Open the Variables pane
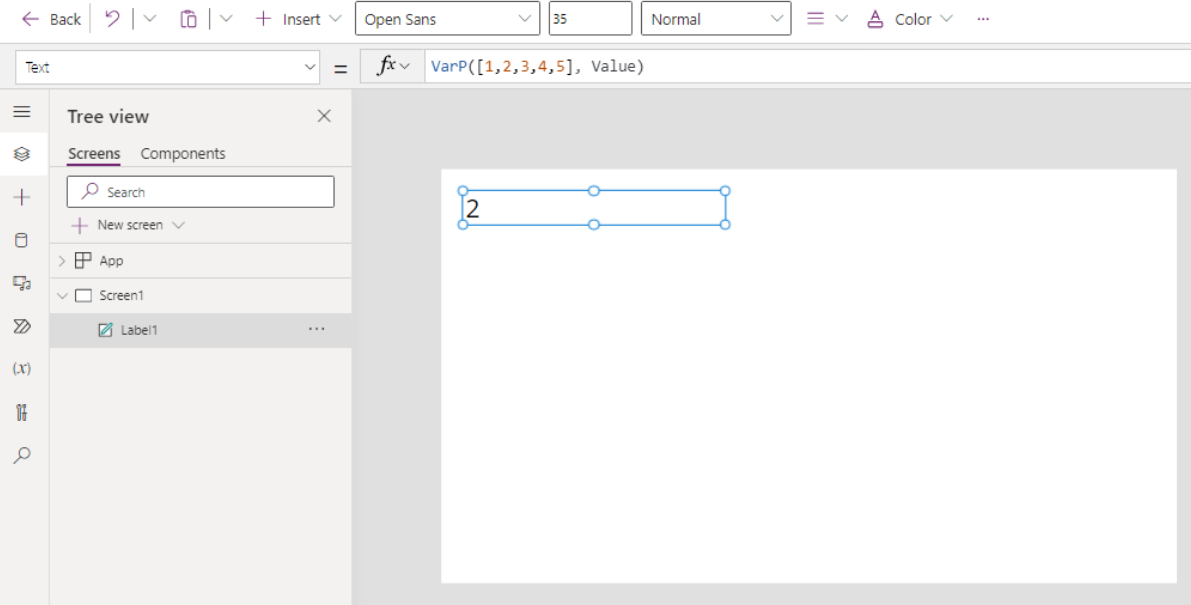Viewport: 1191px width, 605px height. click(22, 368)
